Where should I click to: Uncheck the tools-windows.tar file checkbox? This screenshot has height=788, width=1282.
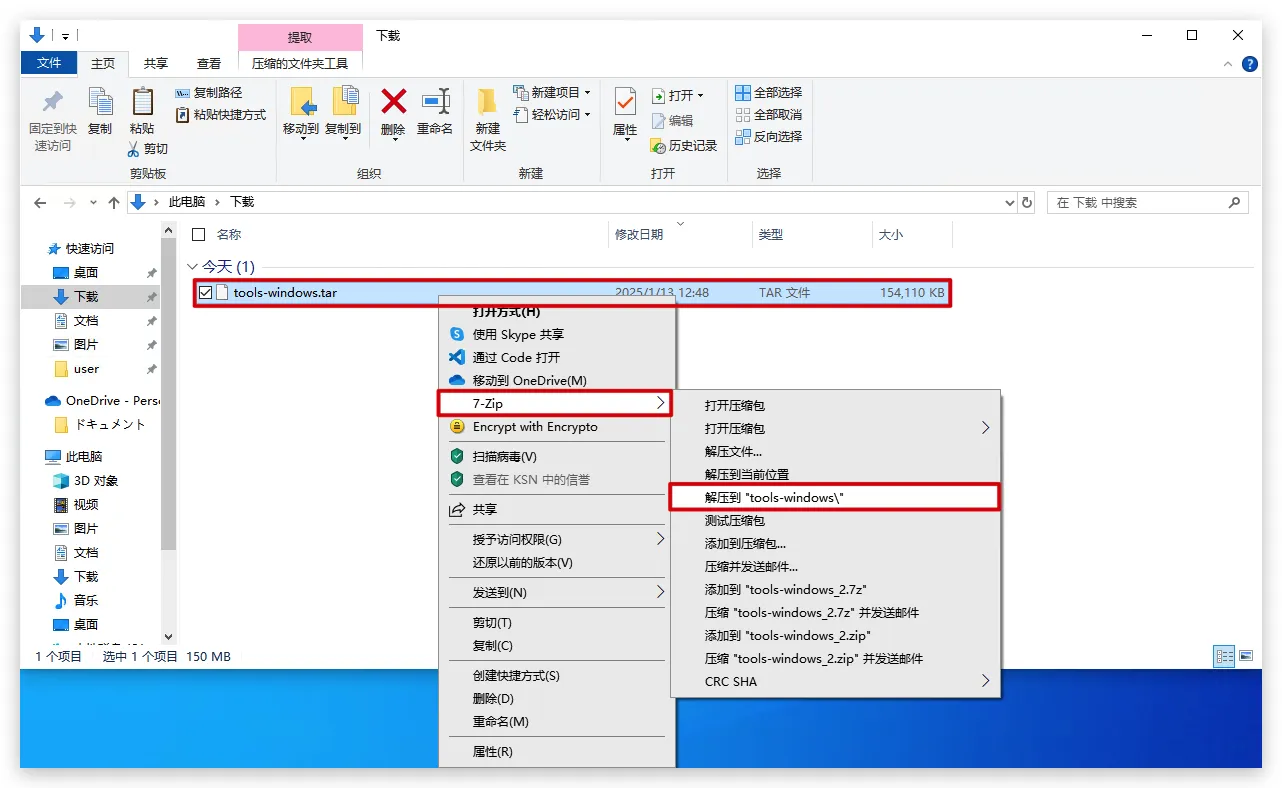point(206,293)
